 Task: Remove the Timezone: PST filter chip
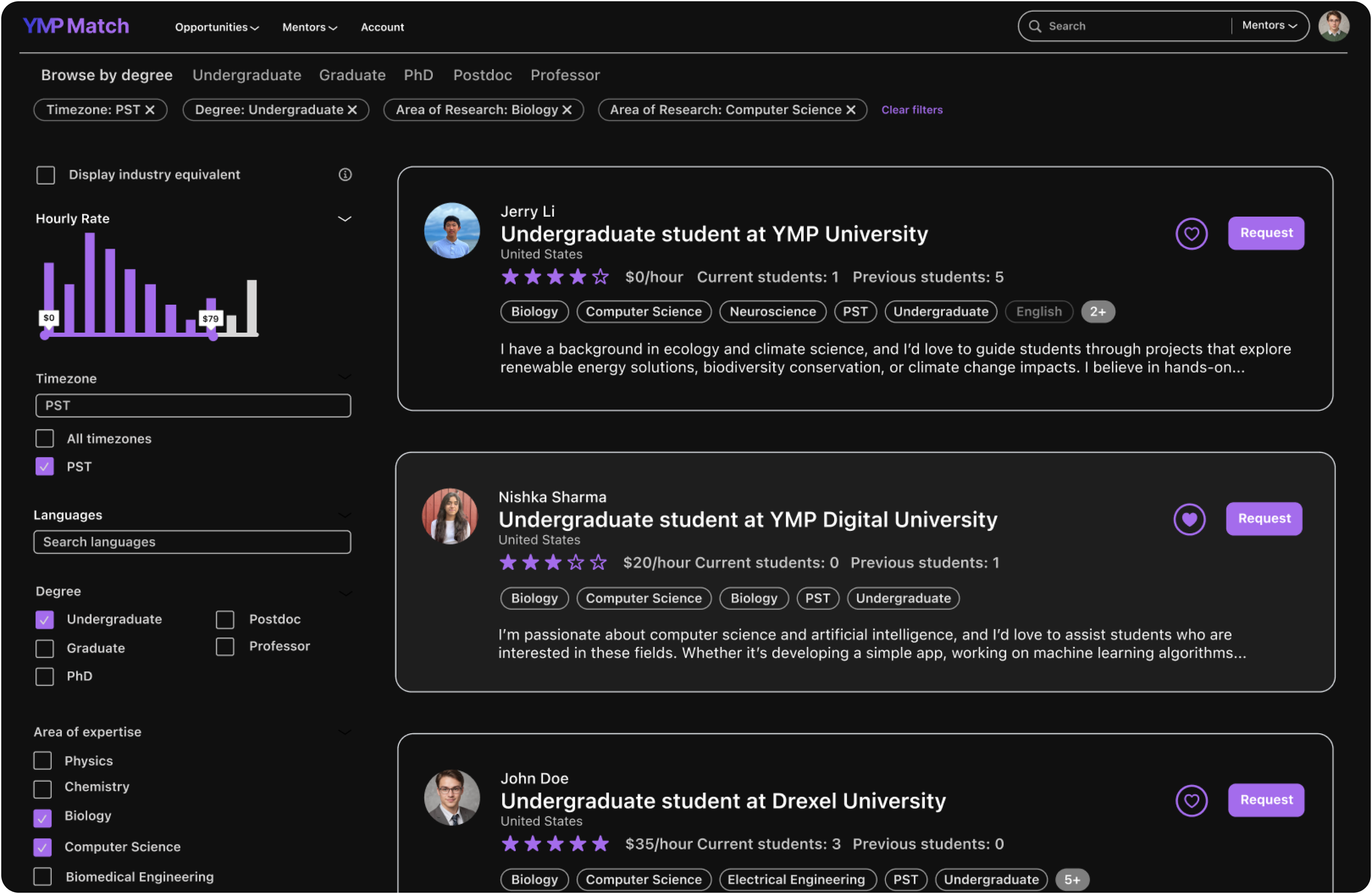pyautogui.click(x=150, y=110)
